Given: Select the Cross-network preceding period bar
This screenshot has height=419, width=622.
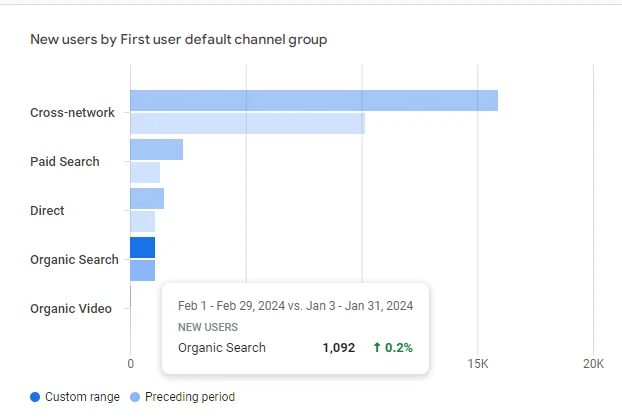Looking at the screenshot, I should pyautogui.click(x=248, y=123).
